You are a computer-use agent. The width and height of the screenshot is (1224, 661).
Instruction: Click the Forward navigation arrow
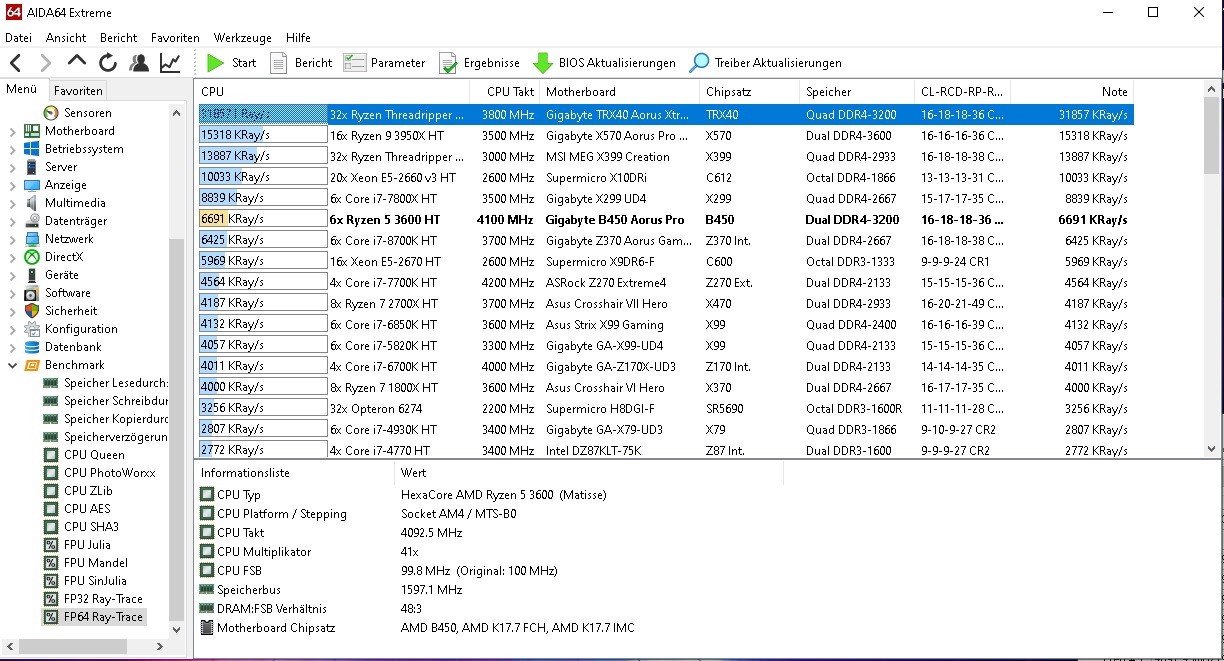click(x=45, y=63)
